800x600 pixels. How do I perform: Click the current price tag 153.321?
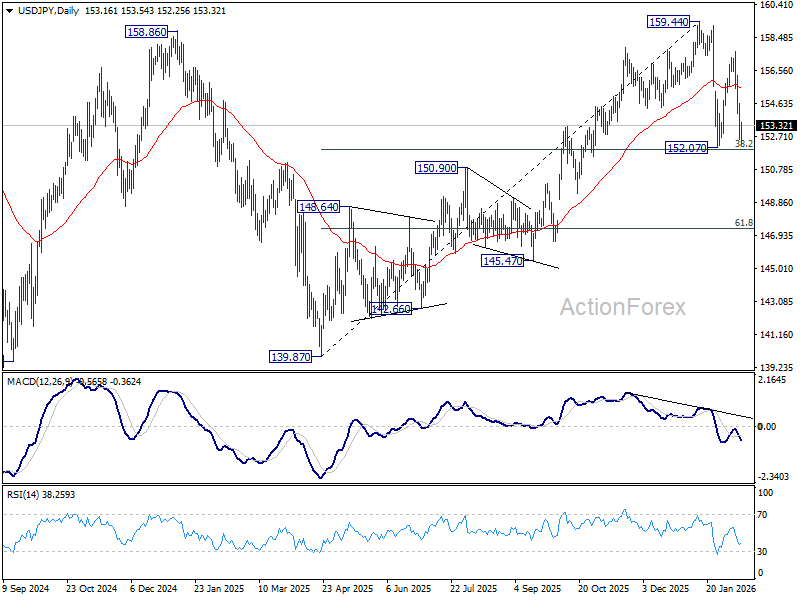pos(776,126)
